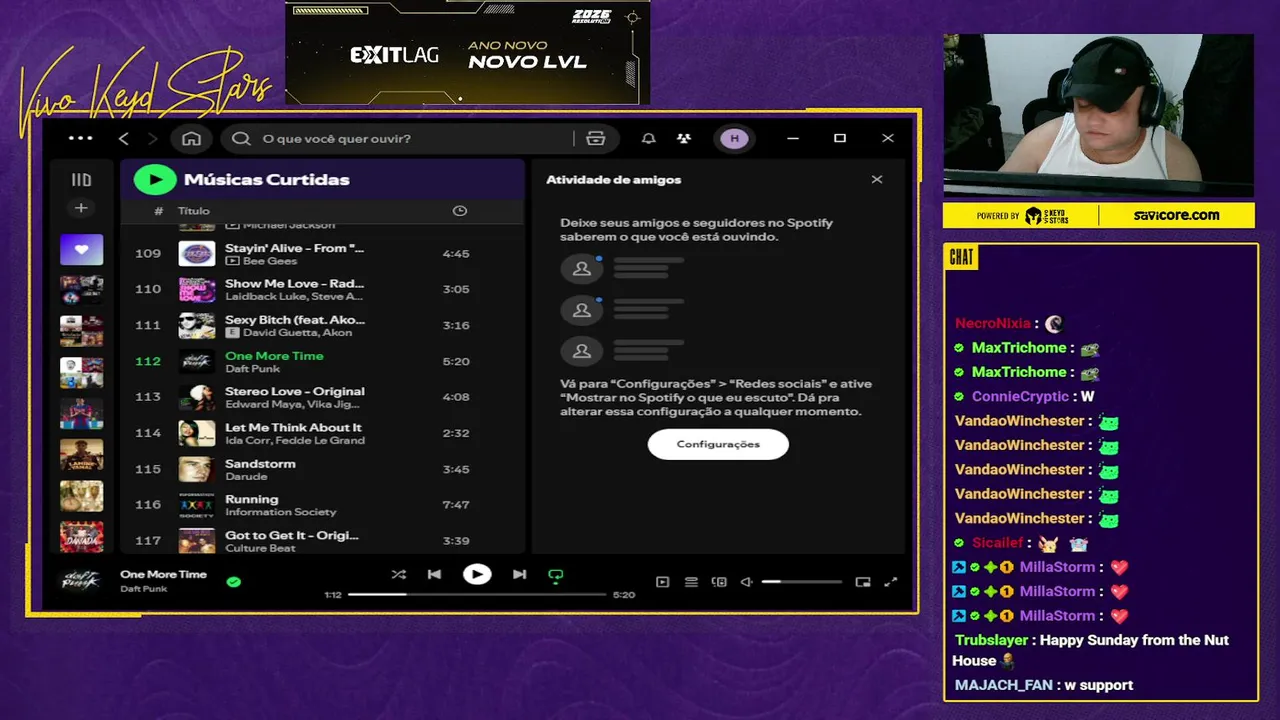
Task: Maximize the Spotify window
Action: pos(840,139)
